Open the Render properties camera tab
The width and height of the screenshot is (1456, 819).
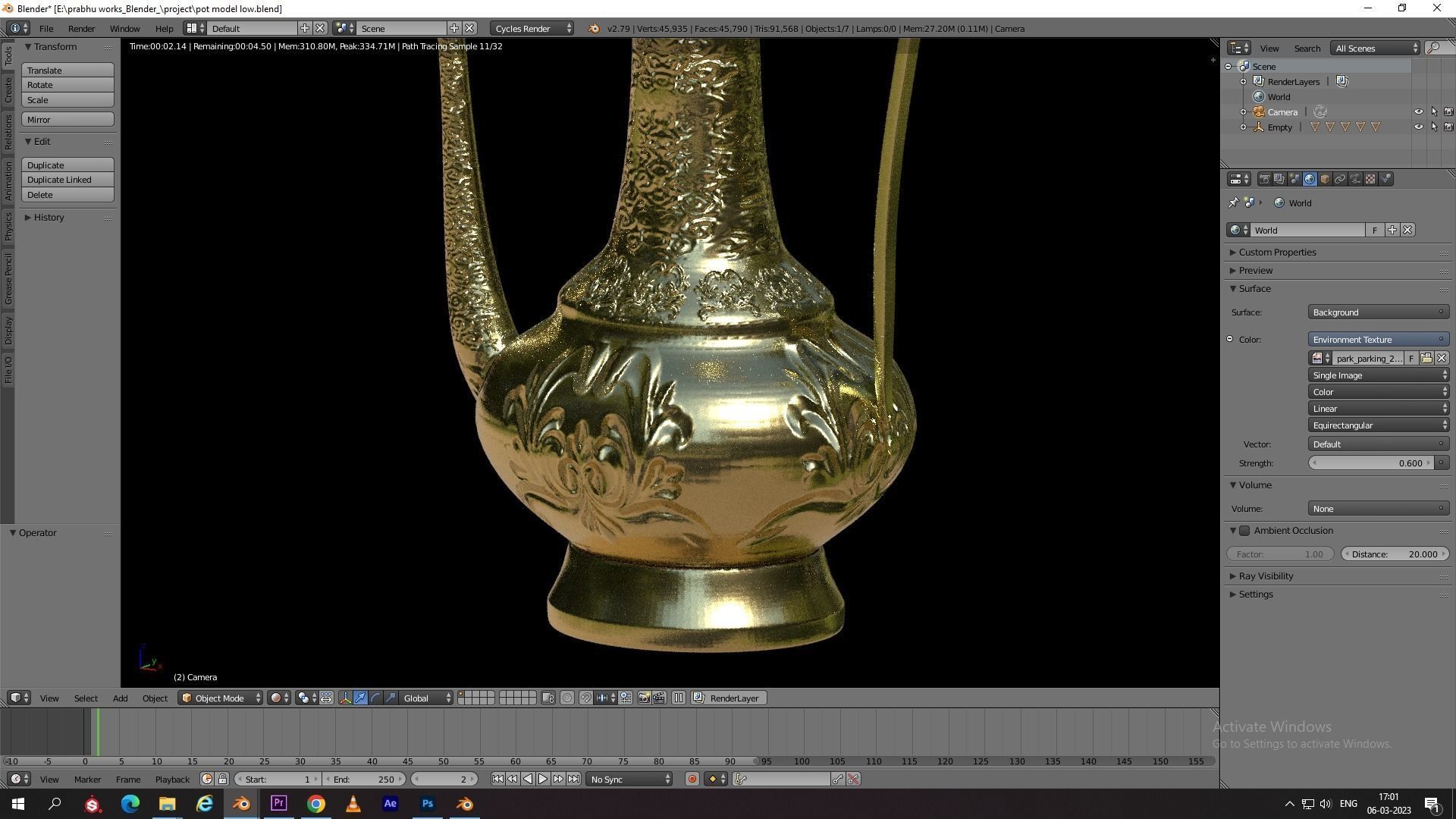click(x=1264, y=179)
